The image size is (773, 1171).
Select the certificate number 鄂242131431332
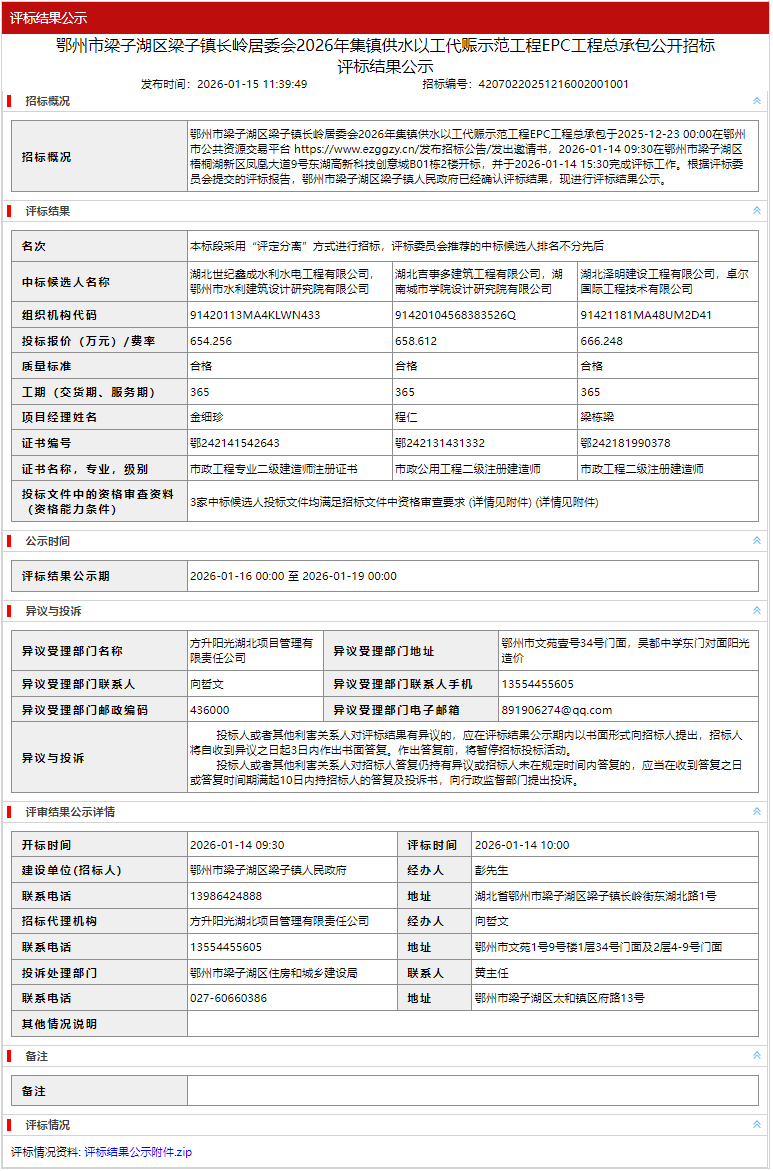pos(439,443)
